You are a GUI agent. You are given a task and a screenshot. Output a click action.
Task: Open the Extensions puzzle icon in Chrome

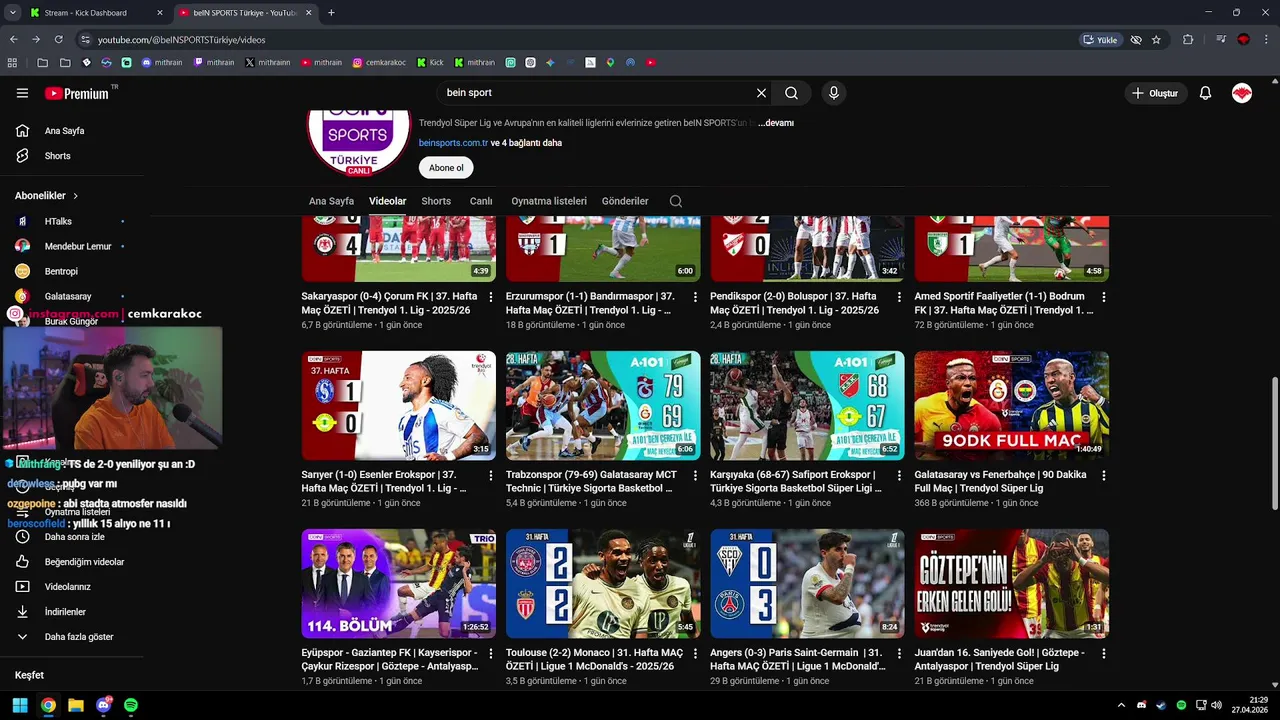[x=1188, y=40]
